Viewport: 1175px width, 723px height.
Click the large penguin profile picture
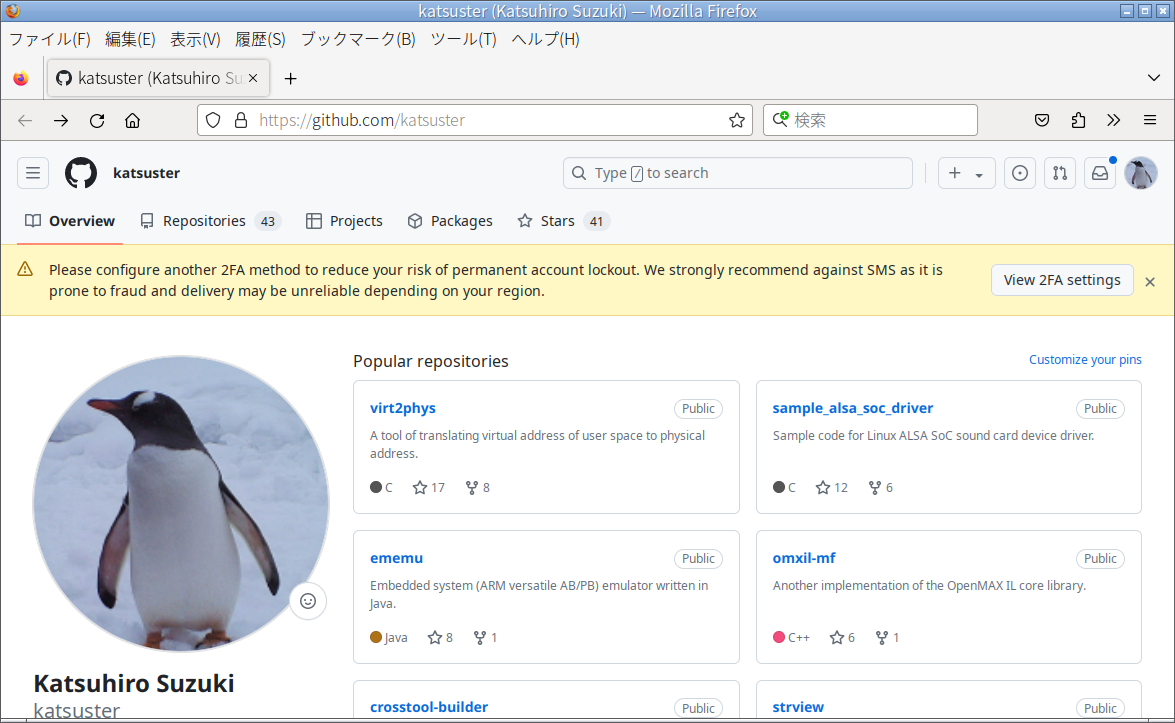(x=181, y=503)
